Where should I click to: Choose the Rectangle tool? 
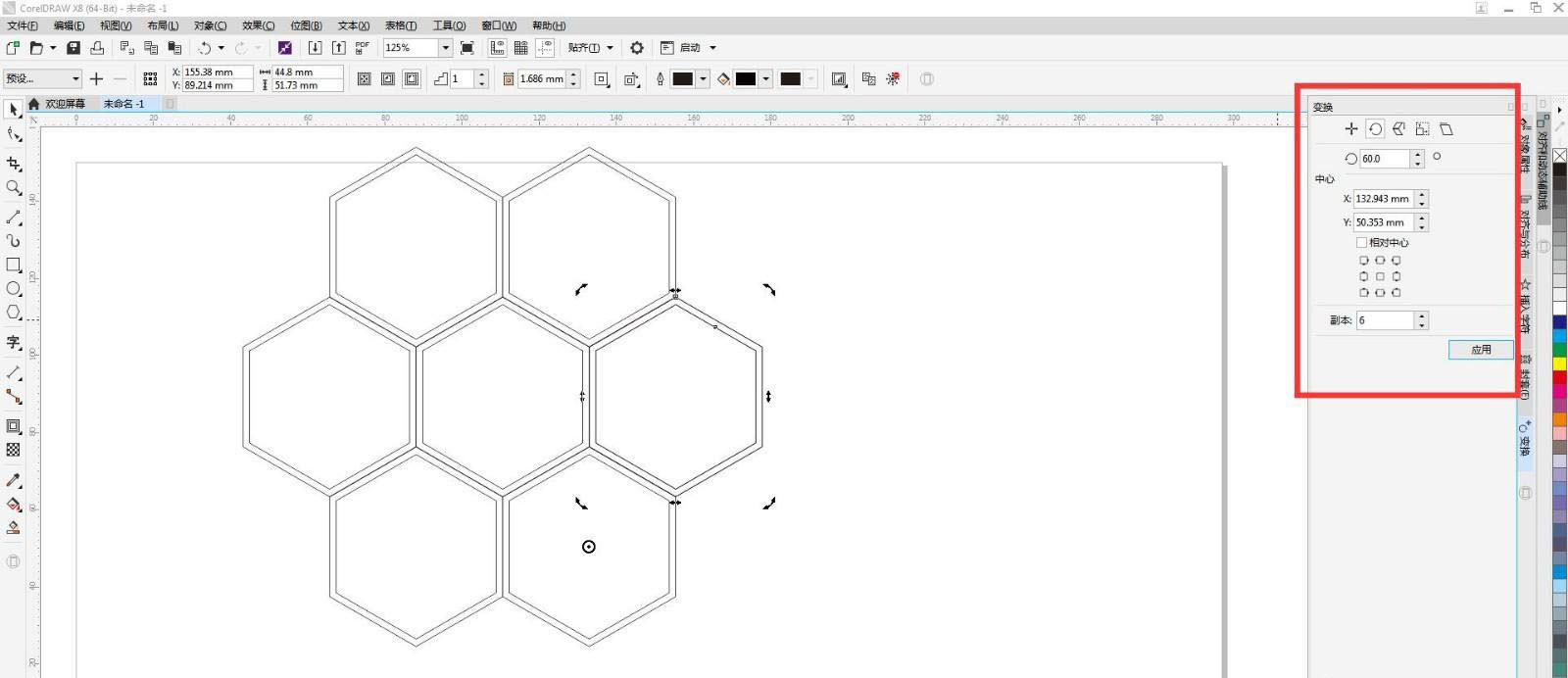14,265
